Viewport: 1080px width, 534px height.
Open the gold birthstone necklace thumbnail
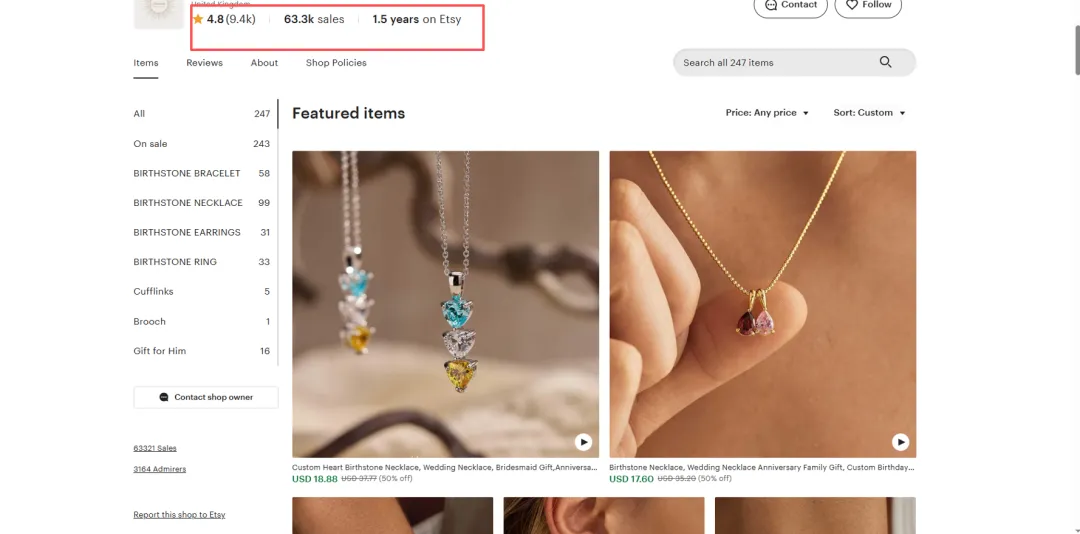762,303
